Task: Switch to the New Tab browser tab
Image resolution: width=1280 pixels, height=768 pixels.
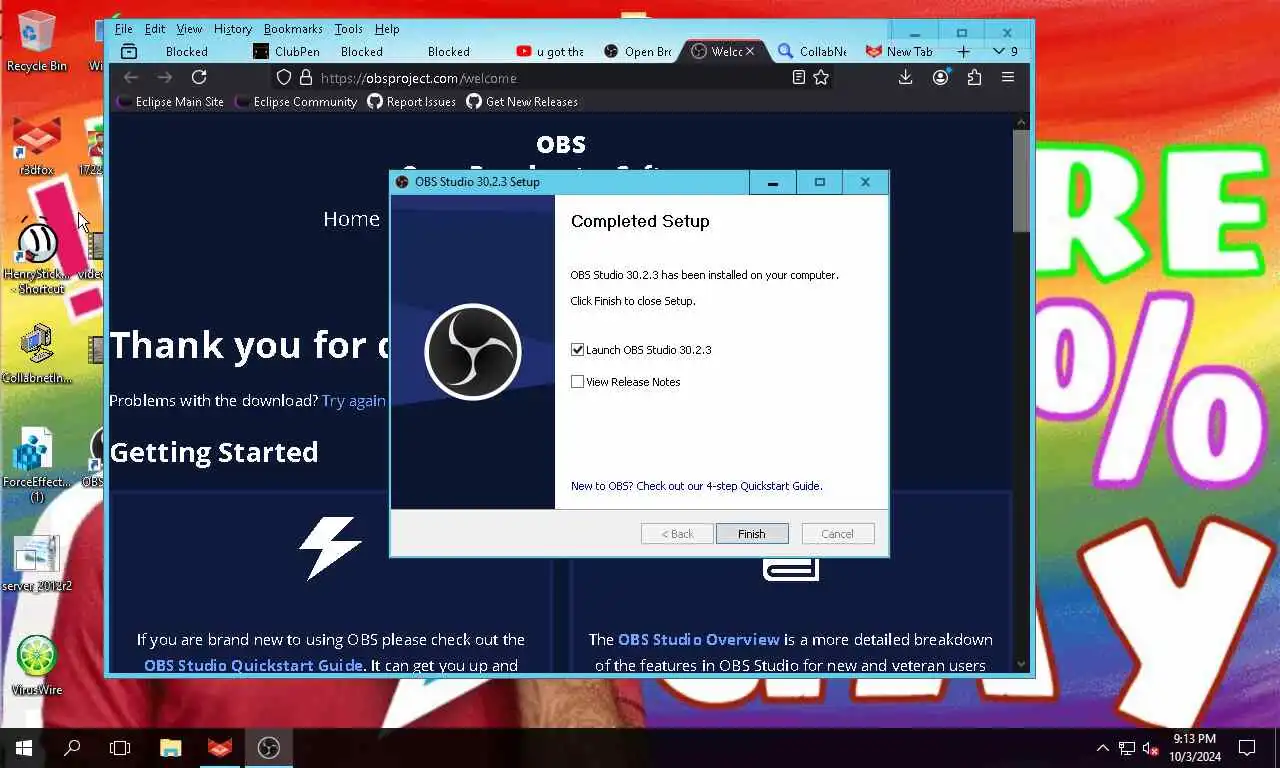Action: 899,51
